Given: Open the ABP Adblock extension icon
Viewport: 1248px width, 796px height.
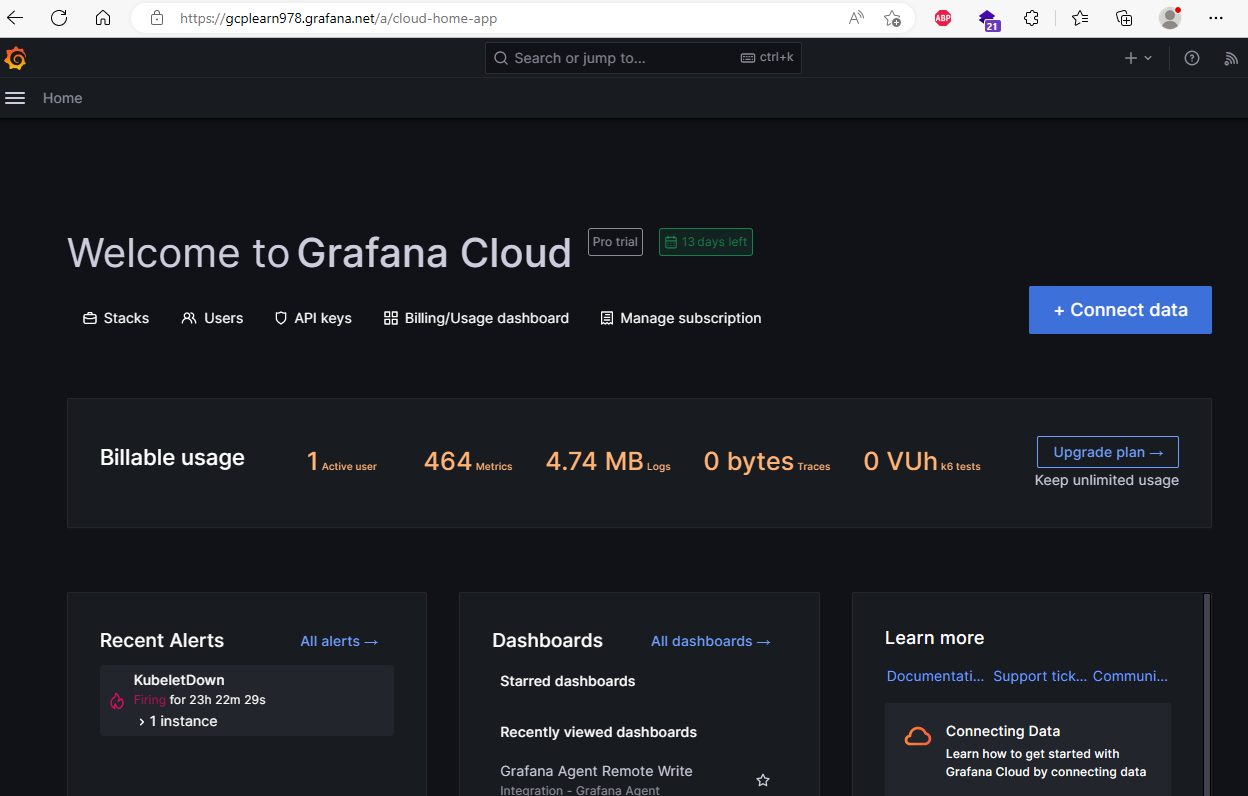Looking at the screenshot, I should click(x=943, y=18).
